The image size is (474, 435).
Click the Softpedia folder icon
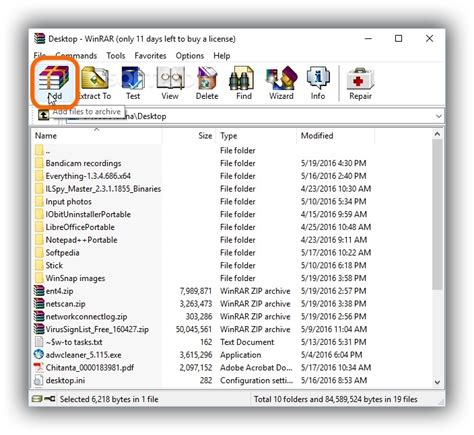[x=39, y=252]
